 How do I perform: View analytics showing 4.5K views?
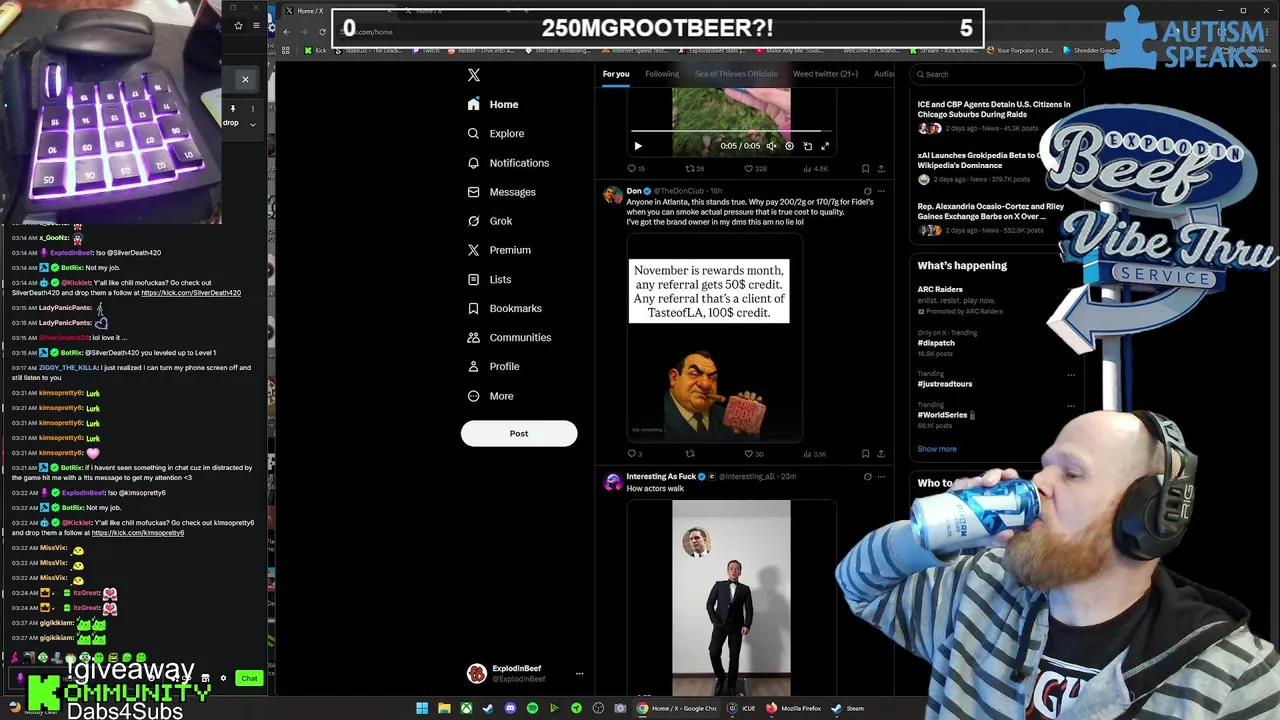tap(815, 169)
